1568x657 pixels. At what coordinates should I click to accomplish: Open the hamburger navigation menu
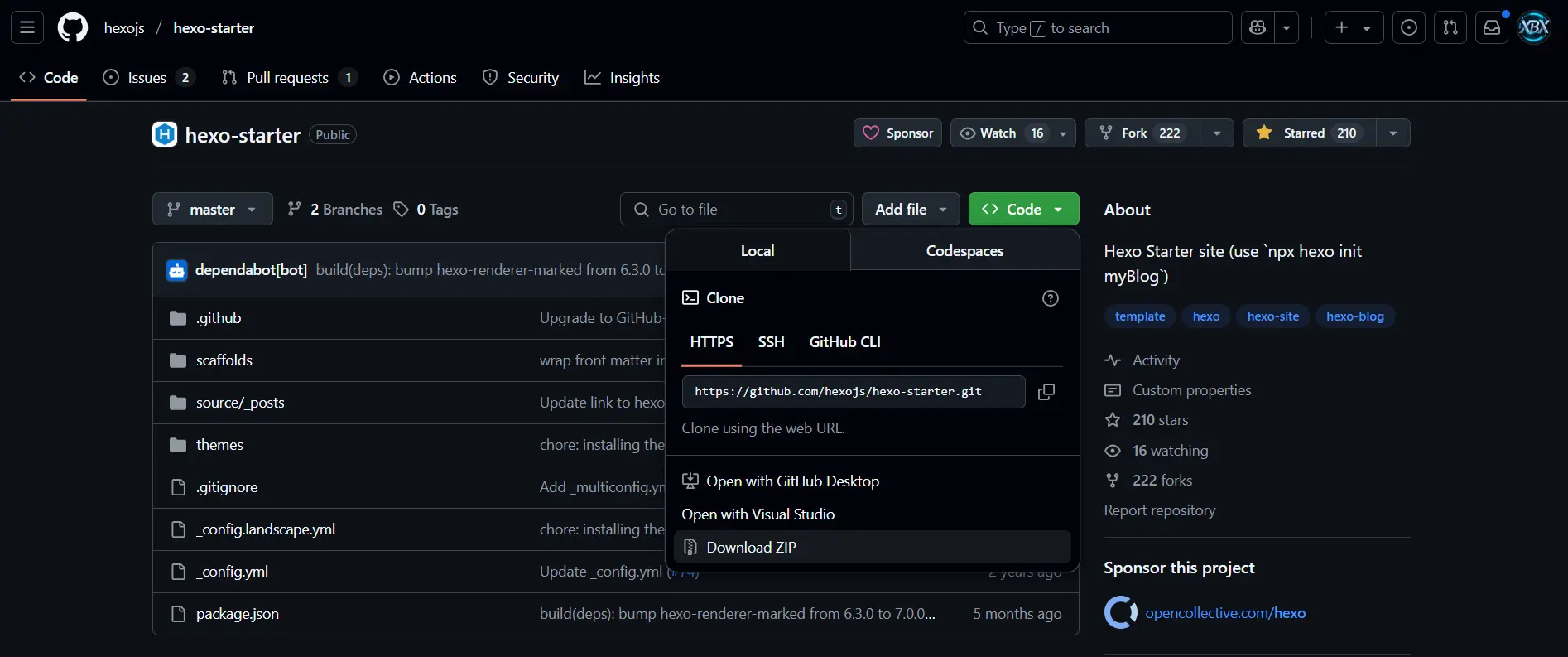tap(27, 28)
